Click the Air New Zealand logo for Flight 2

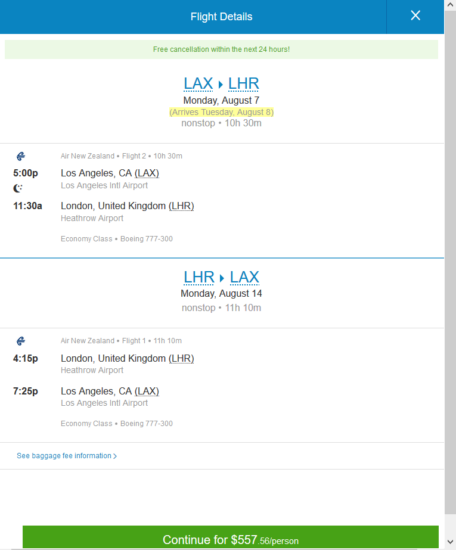pyautogui.click(x=21, y=156)
